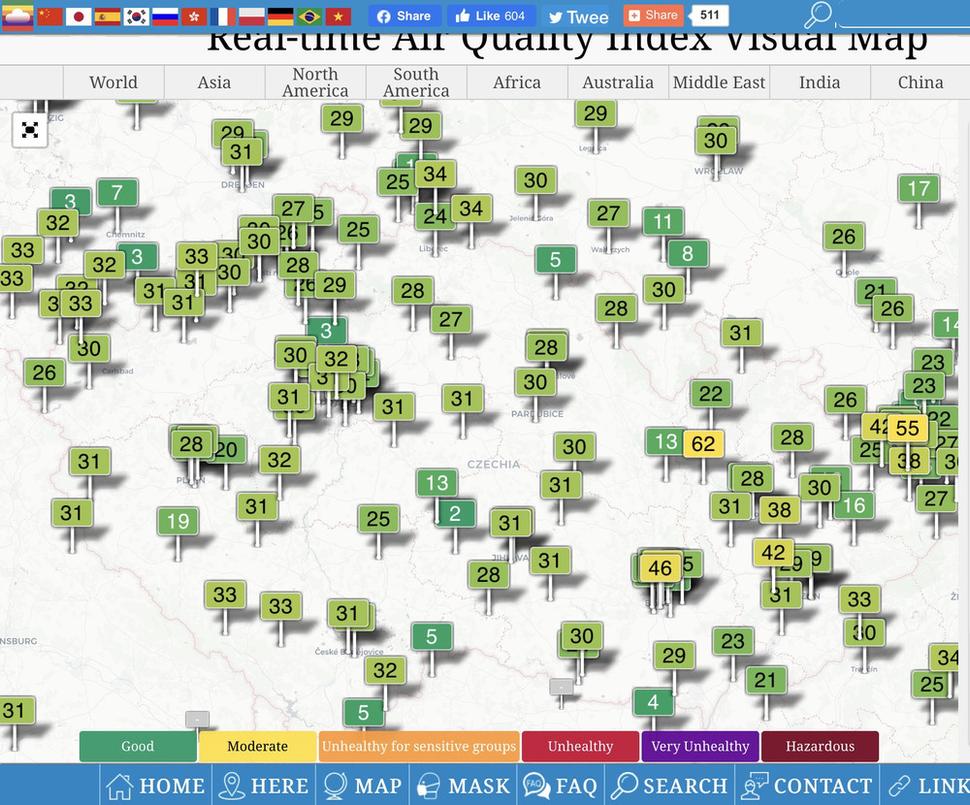Image resolution: width=970 pixels, height=805 pixels.
Task: Click the Moderate legend swatch
Action: [x=257, y=746]
